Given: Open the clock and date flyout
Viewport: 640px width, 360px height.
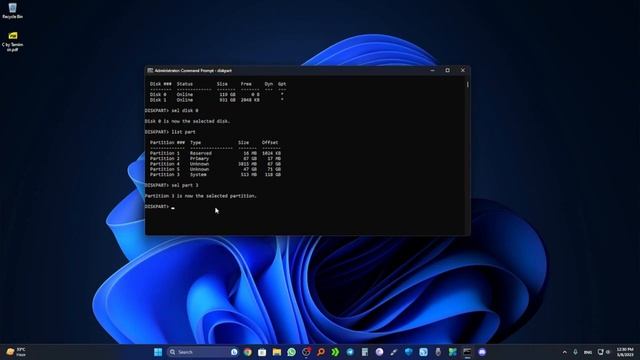Looking at the screenshot, I should [x=625, y=352].
